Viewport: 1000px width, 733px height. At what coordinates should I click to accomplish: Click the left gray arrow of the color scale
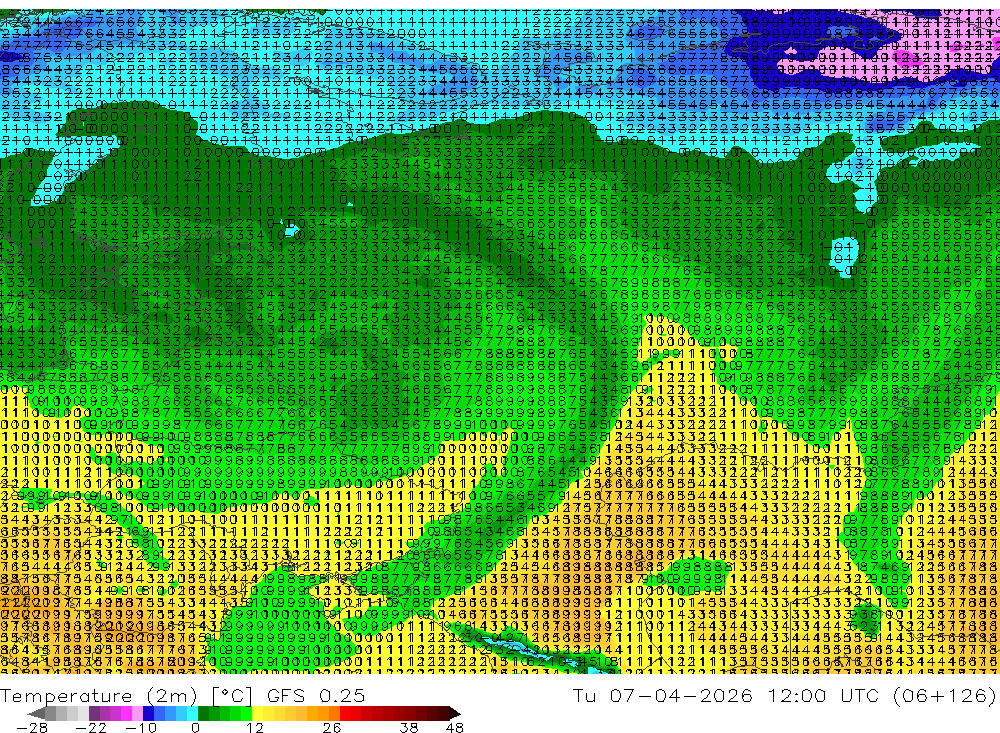[x=36, y=714]
